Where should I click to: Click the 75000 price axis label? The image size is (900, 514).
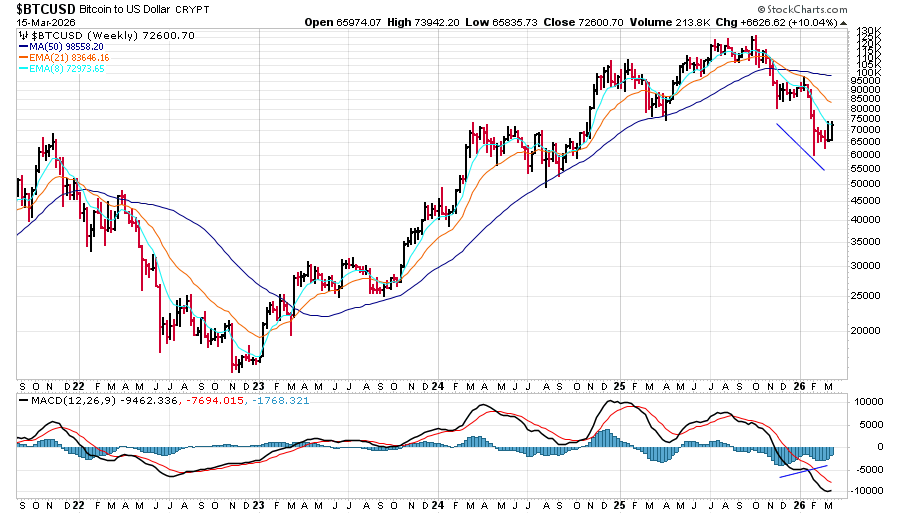pyautogui.click(x=865, y=119)
